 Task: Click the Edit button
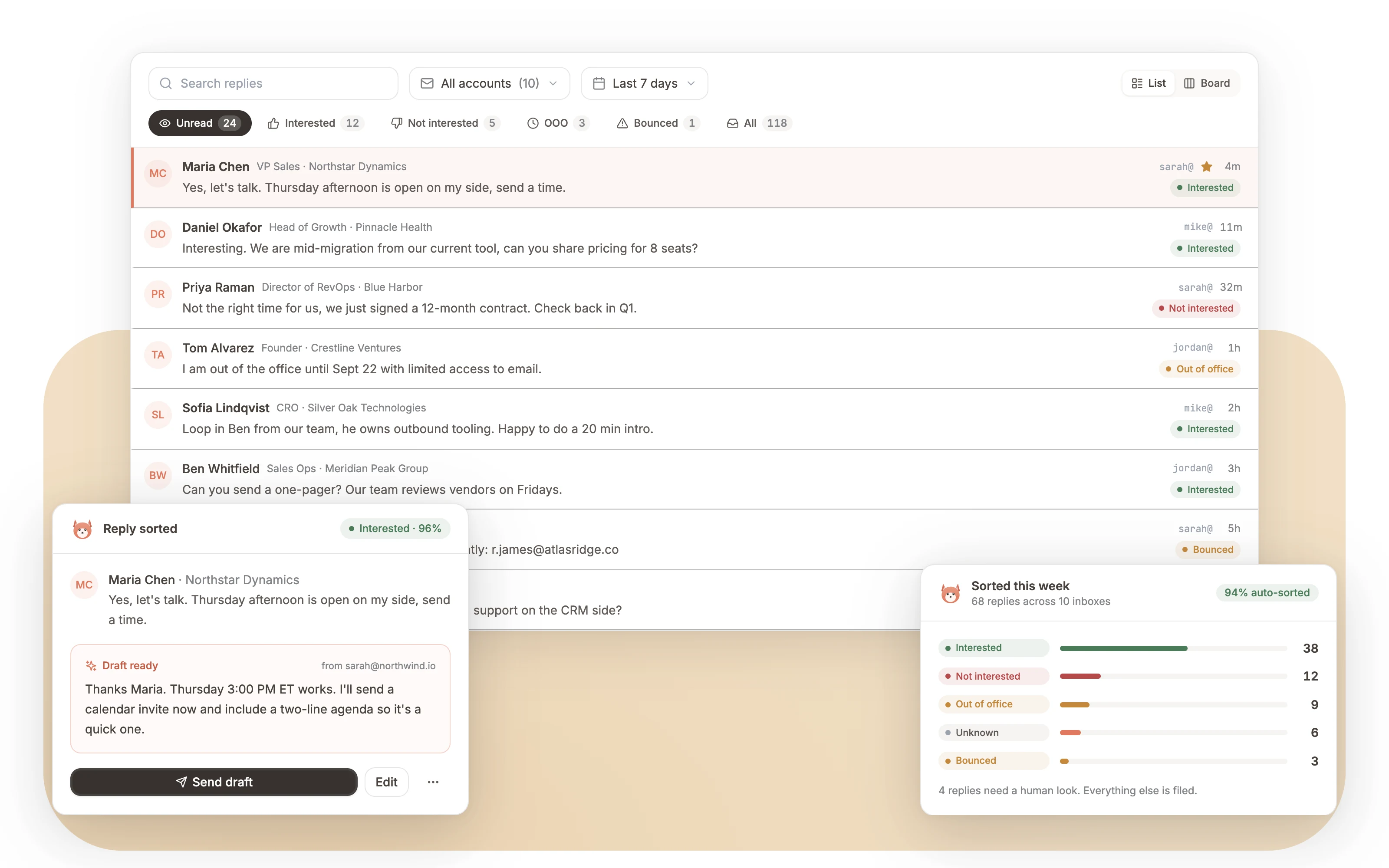[386, 782]
